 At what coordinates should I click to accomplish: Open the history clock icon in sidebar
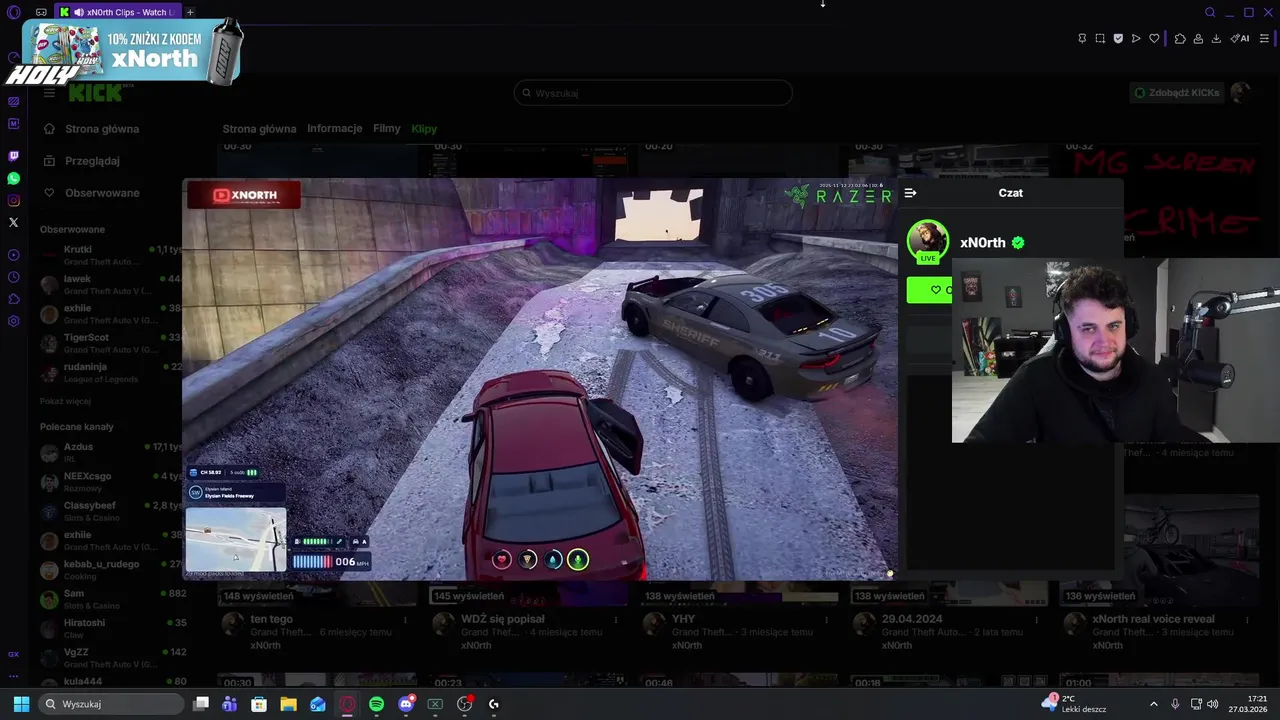(x=13, y=277)
